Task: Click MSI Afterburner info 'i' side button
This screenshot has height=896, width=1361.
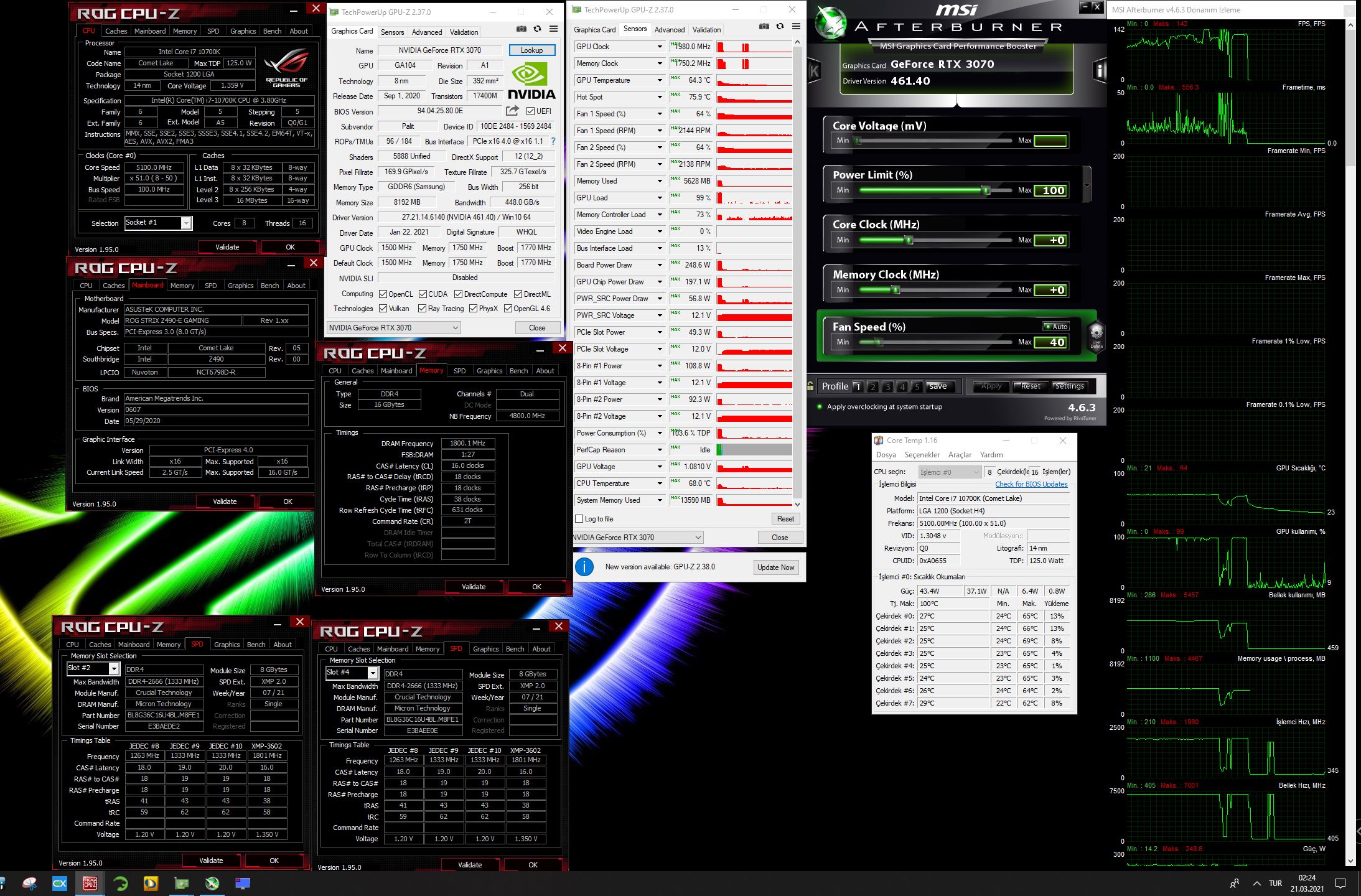Action: point(1100,72)
